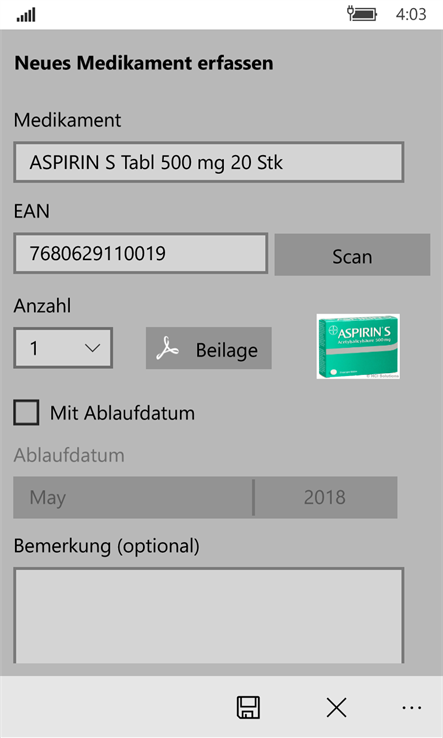This screenshot has width=443, height=738.
Task: Click into the Medikament name field
Action: click(209, 162)
